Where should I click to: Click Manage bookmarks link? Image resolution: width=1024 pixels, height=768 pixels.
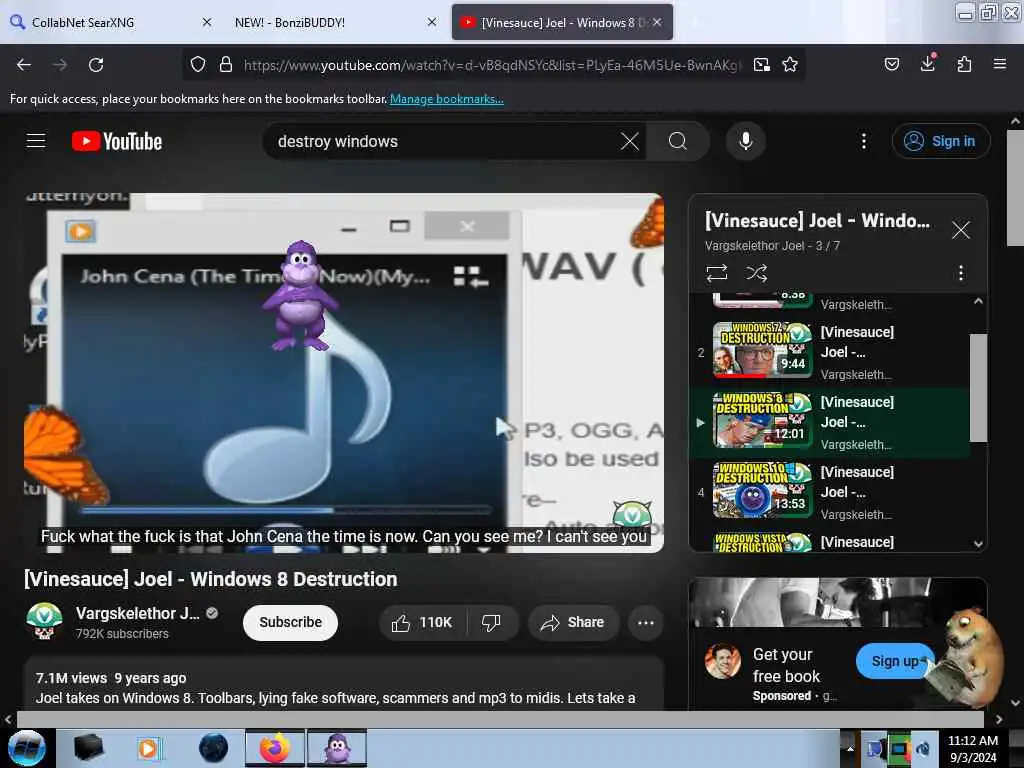447,99
